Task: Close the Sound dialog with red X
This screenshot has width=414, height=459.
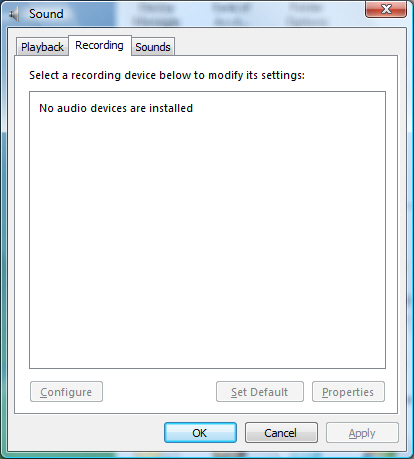Action: 386,9
